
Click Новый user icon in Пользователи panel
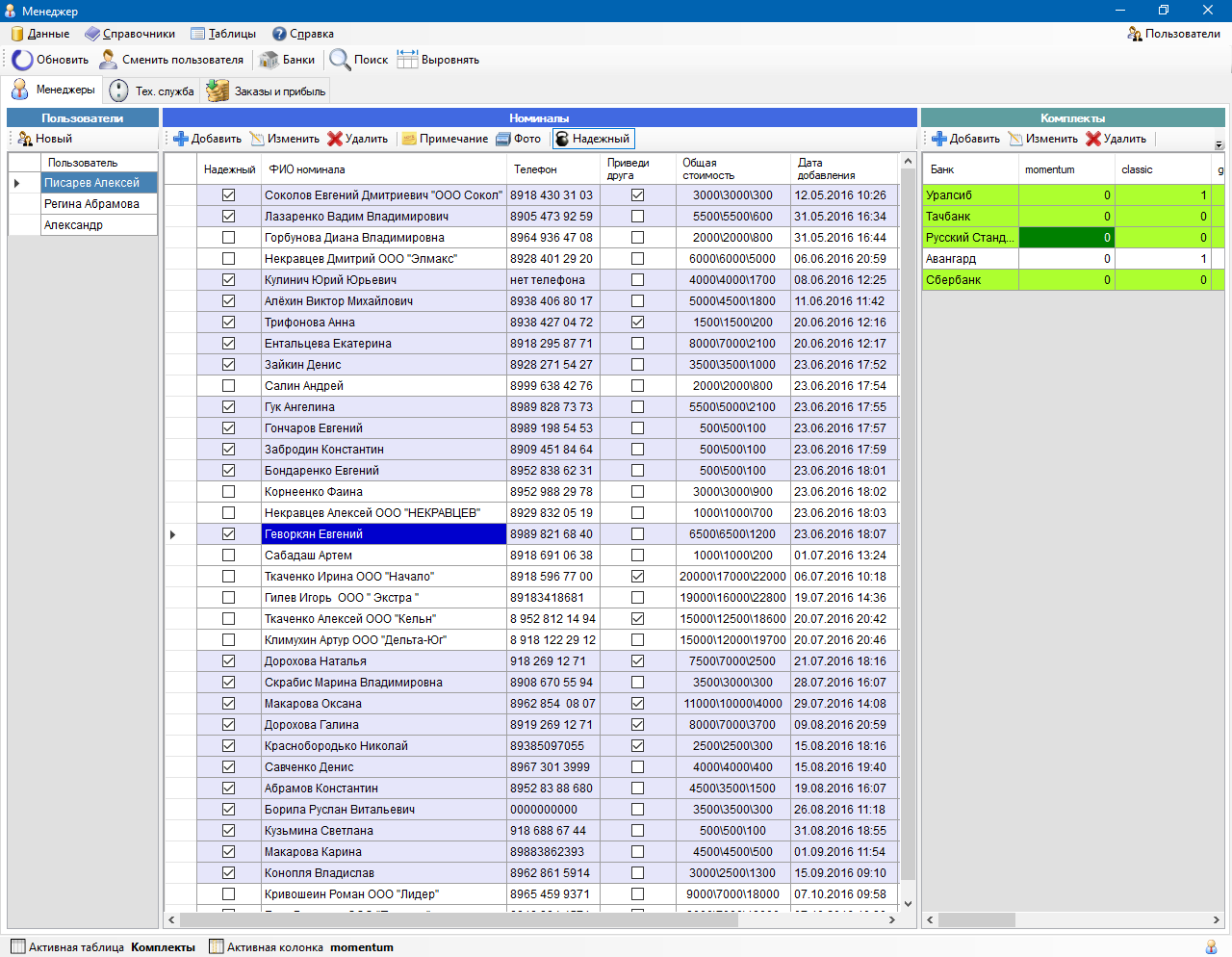tap(26, 139)
